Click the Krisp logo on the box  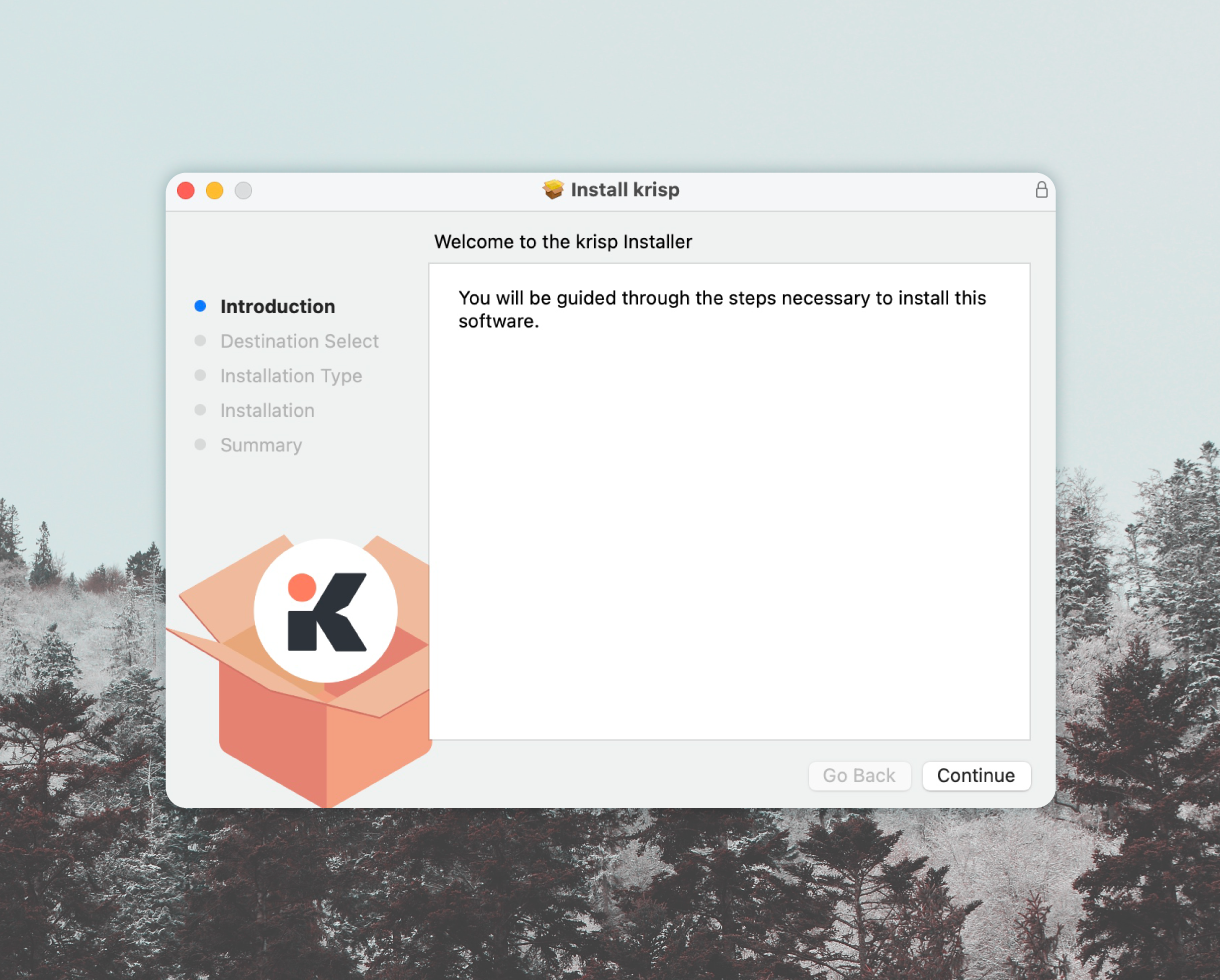pyautogui.click(x=326, y=610)
